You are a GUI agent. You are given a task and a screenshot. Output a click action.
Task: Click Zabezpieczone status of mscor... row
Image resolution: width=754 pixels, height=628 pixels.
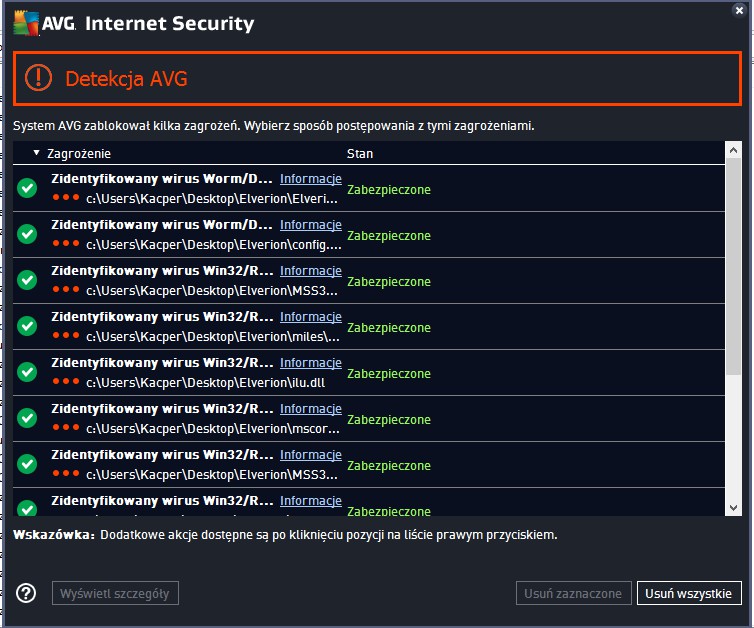click(x=389, y=419)
